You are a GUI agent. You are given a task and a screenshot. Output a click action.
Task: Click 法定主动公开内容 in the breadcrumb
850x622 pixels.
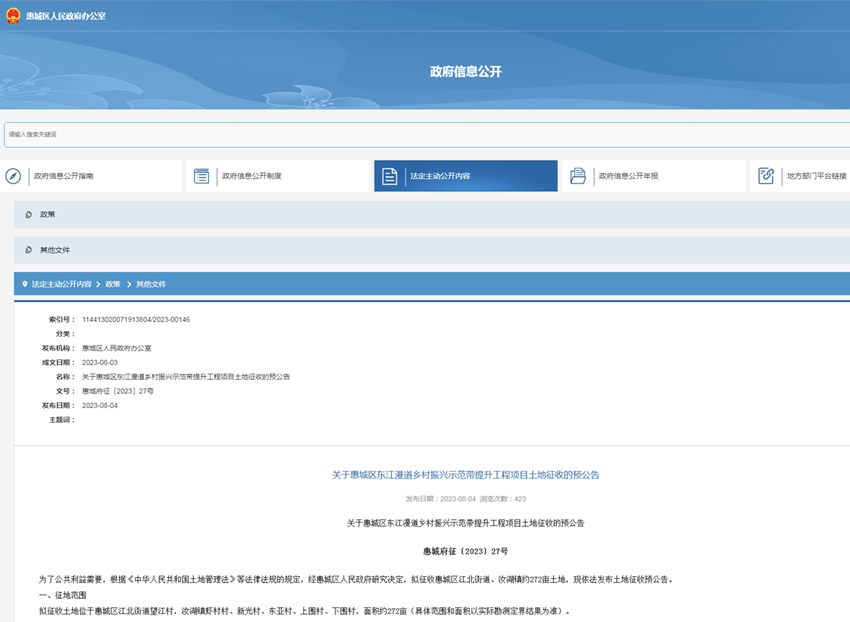[x=61, y=285]
